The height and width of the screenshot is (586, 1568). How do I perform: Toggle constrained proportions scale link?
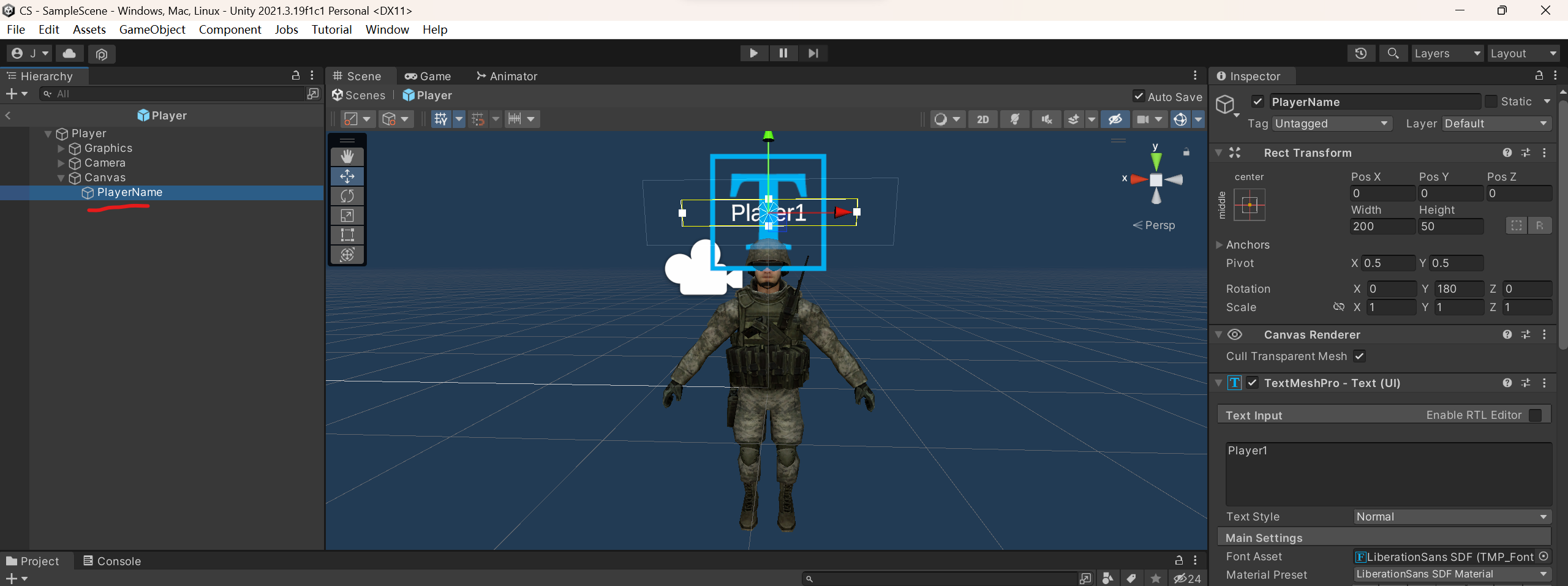1339,307
